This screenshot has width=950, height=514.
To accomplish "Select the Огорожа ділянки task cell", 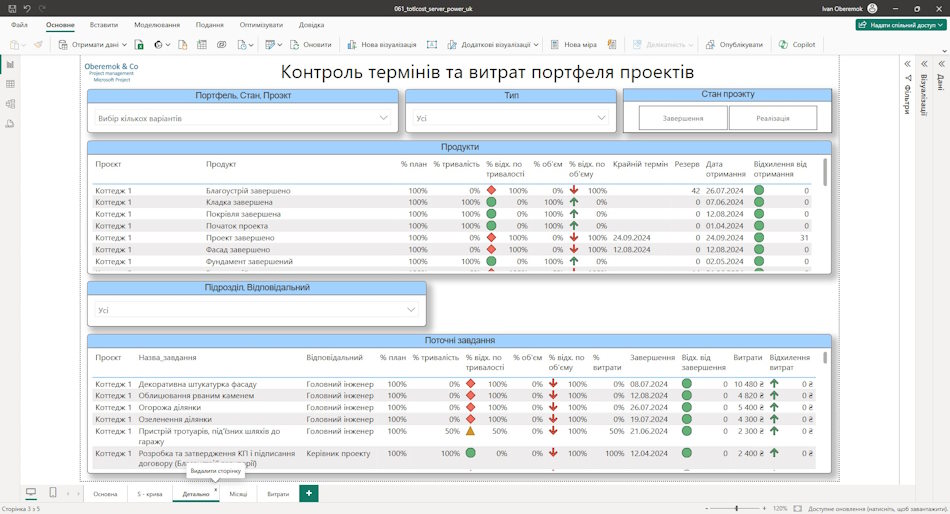I will (170, 407).
